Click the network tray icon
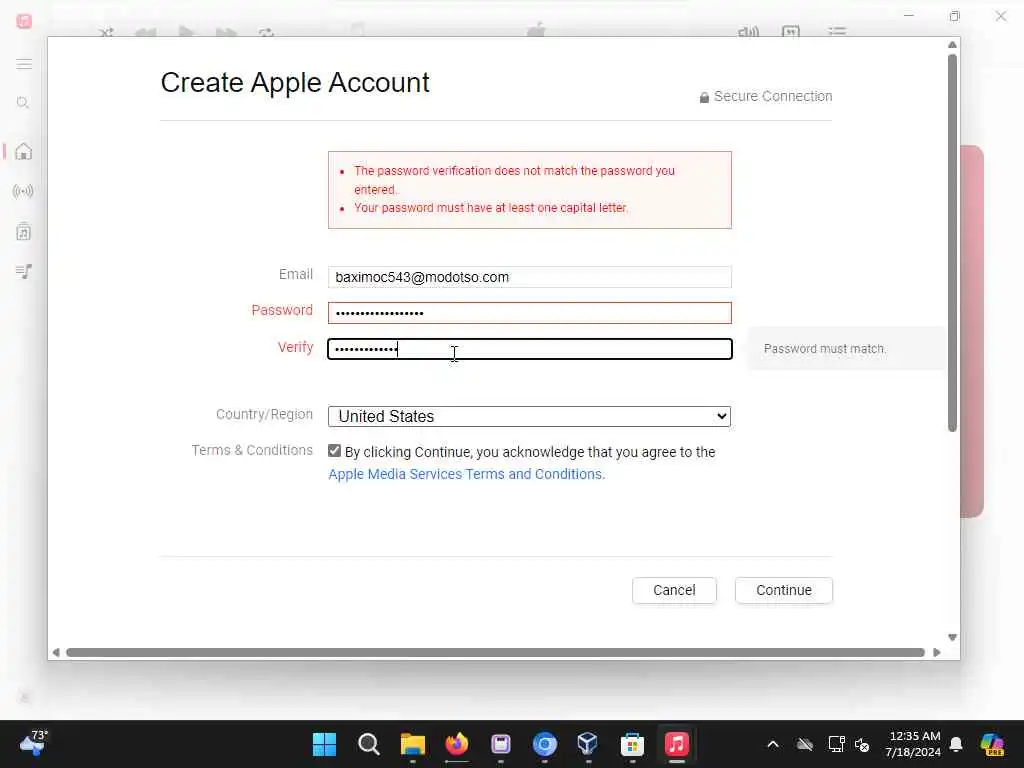 [x=836, y=744]
